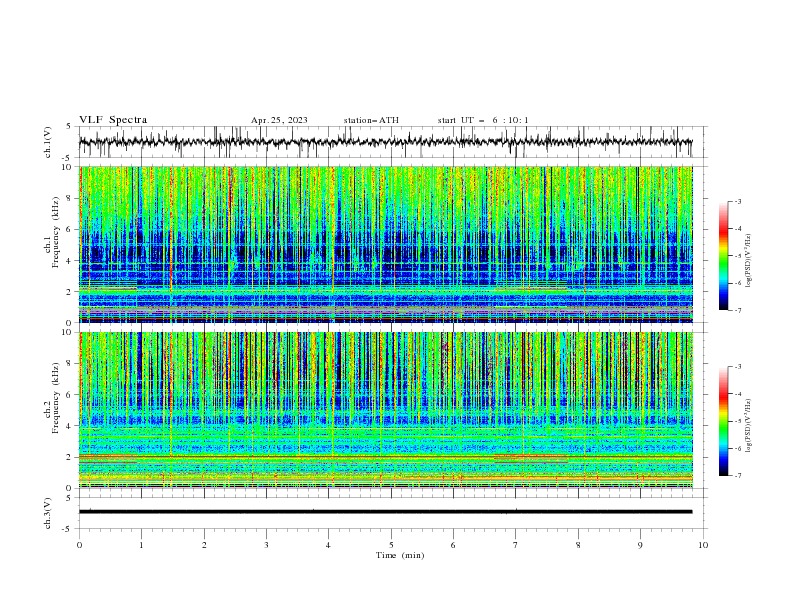Click the "-7" label on ch.1 color bar

coord(737,310)
